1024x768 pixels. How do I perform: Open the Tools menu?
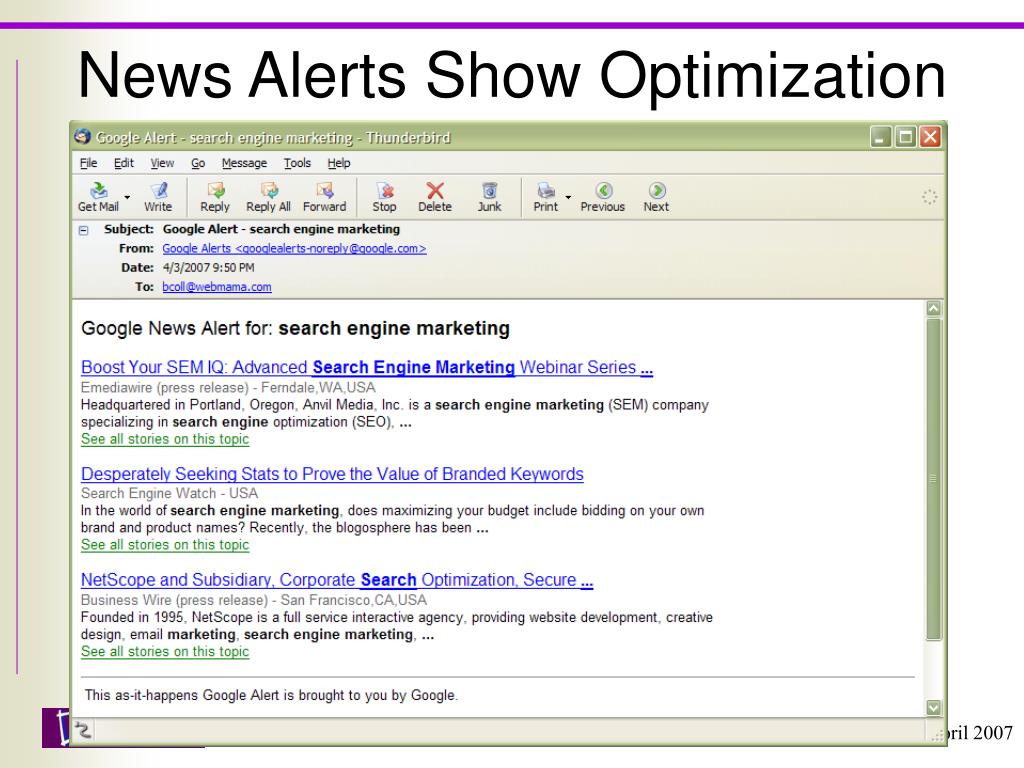pyautogui.click(x=297, y=163)
